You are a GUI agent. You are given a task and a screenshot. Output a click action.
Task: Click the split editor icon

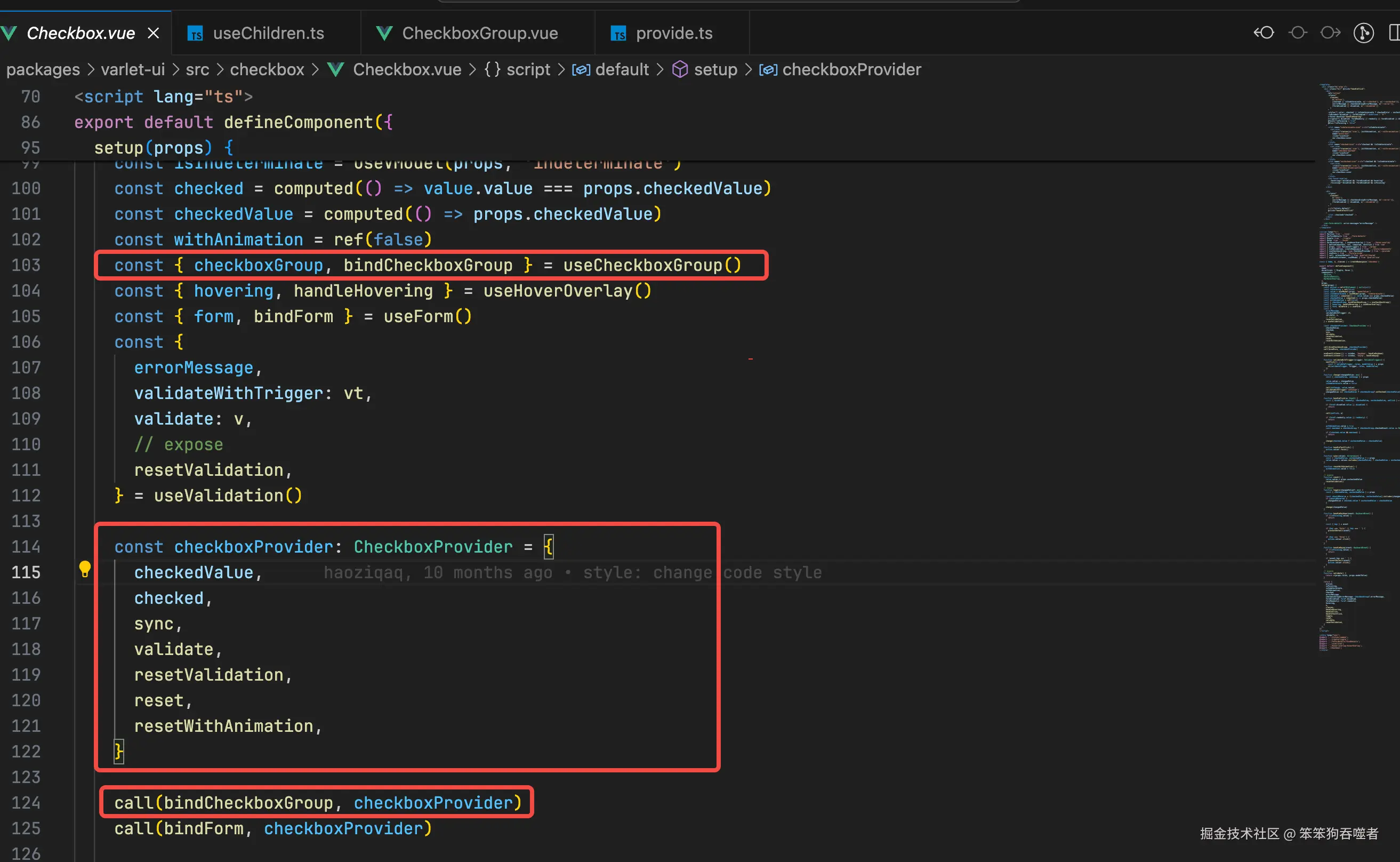[x=1394, y=33]
